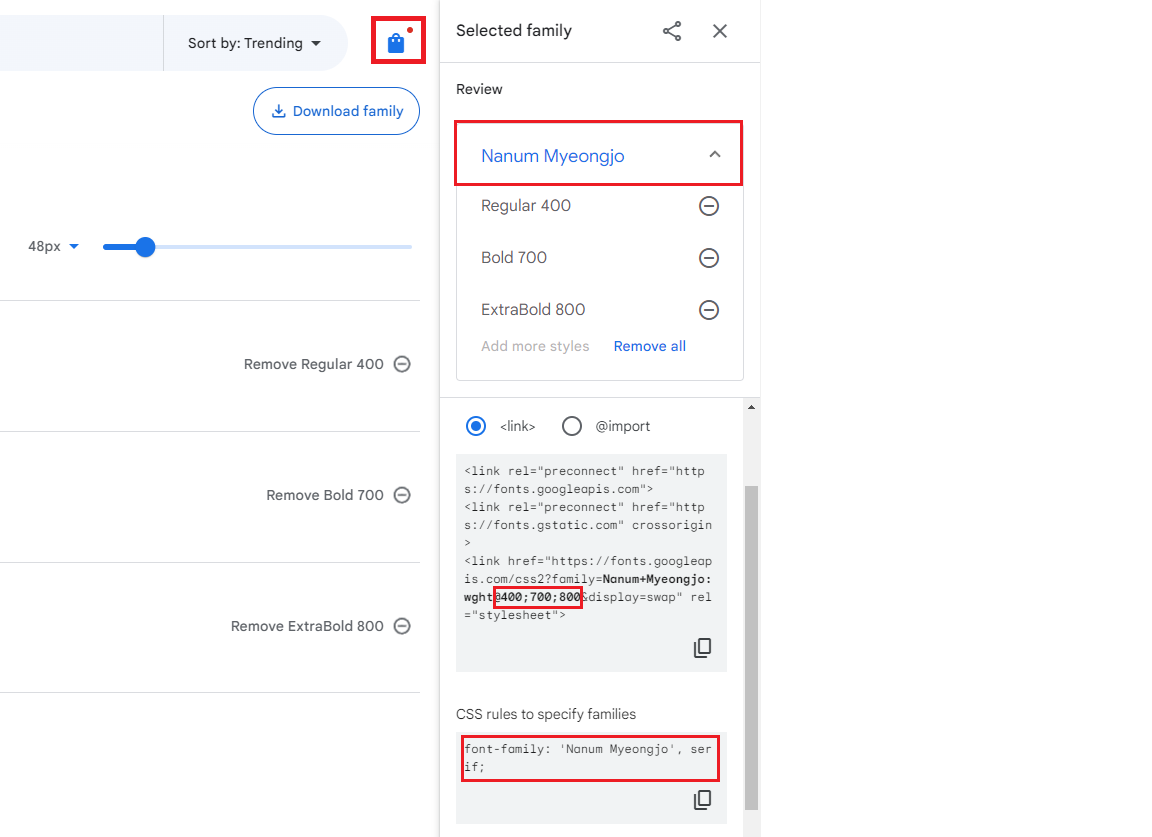This screenshot has height=837, width=1152.
Task: Open the selected families shopping bag icon
Action: 397,43
